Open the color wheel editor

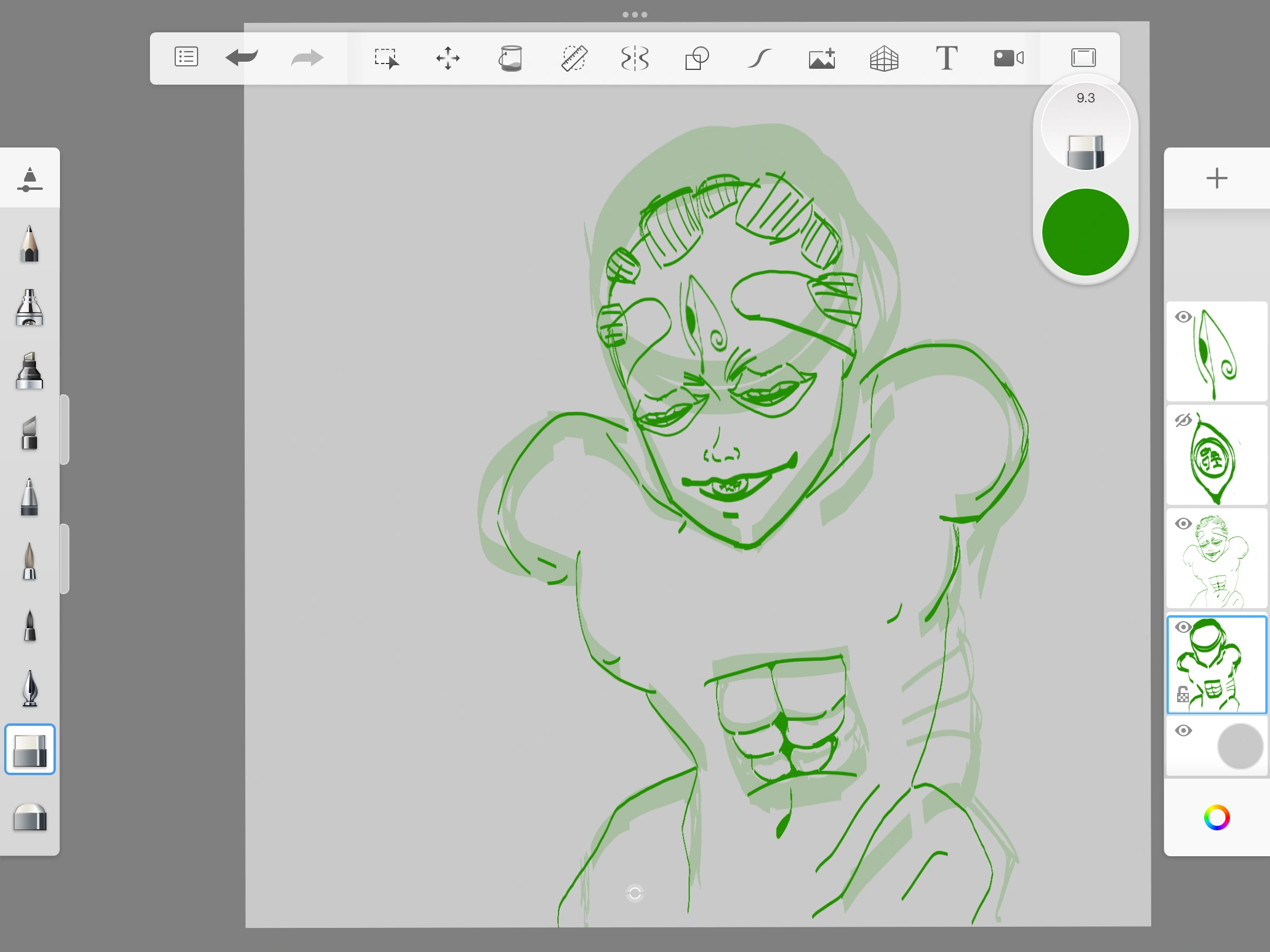pyautogui.click(x=1216, y=817)
